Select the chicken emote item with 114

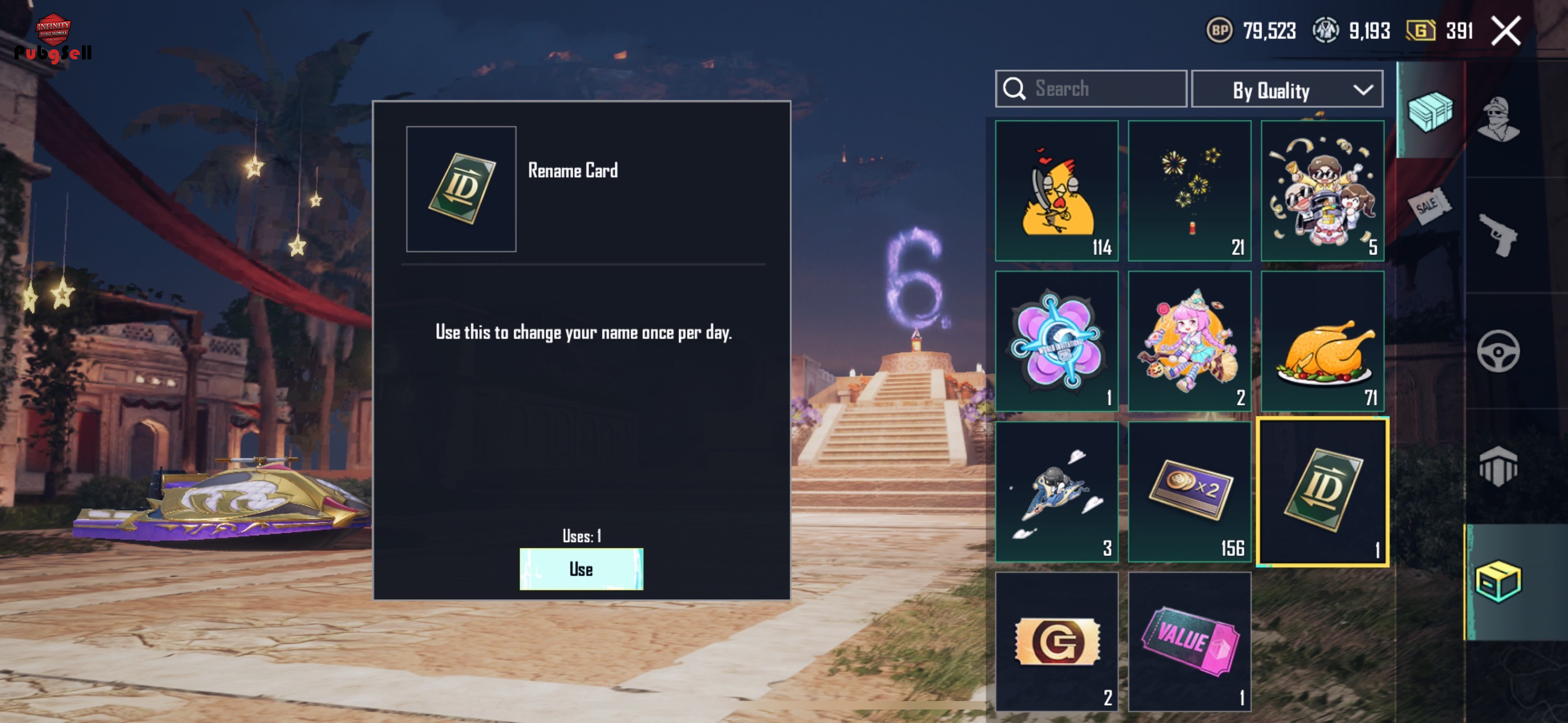click(1057, 191)
